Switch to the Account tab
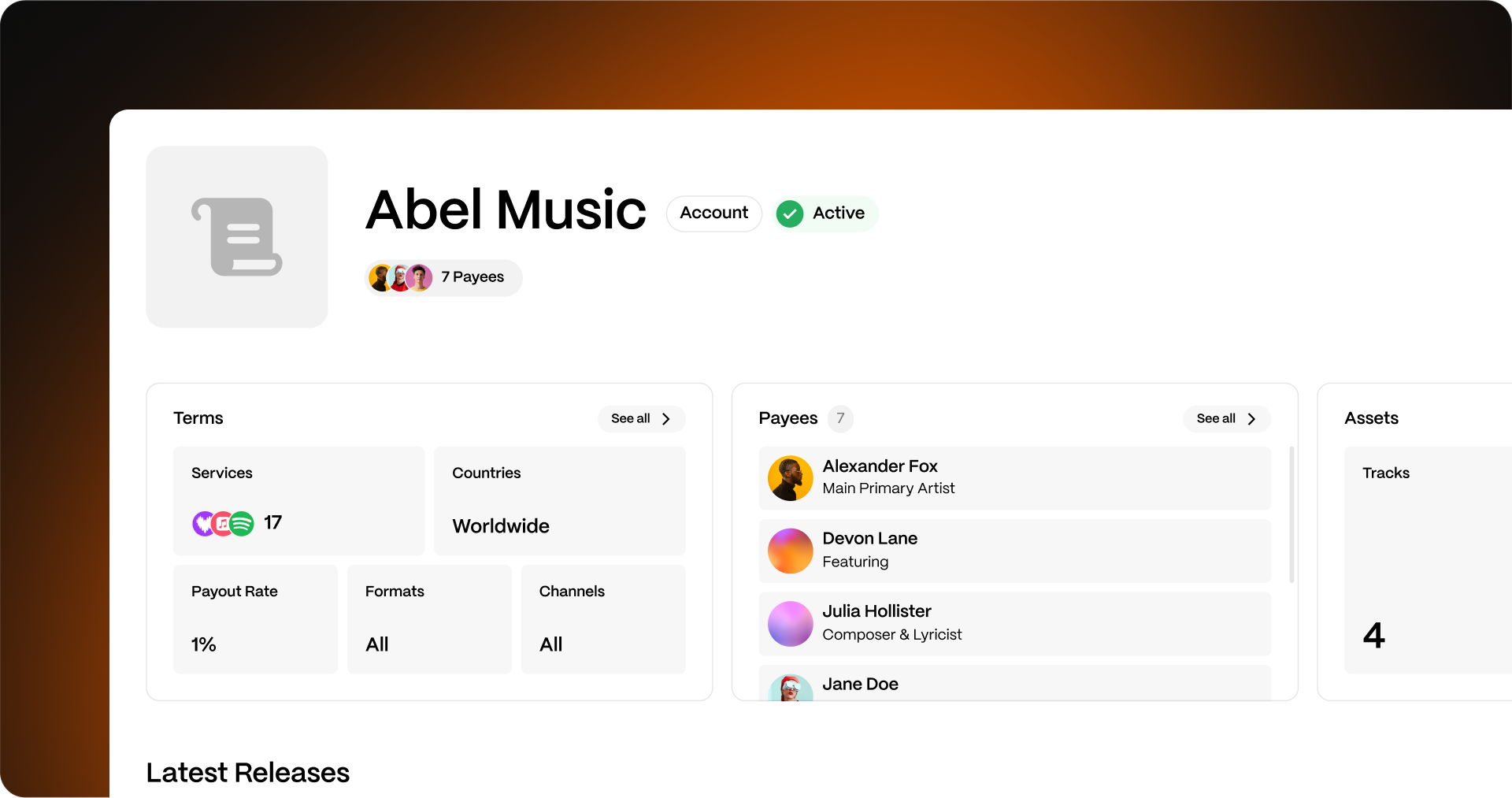The image size is (1512, 798). click(713, 213)
